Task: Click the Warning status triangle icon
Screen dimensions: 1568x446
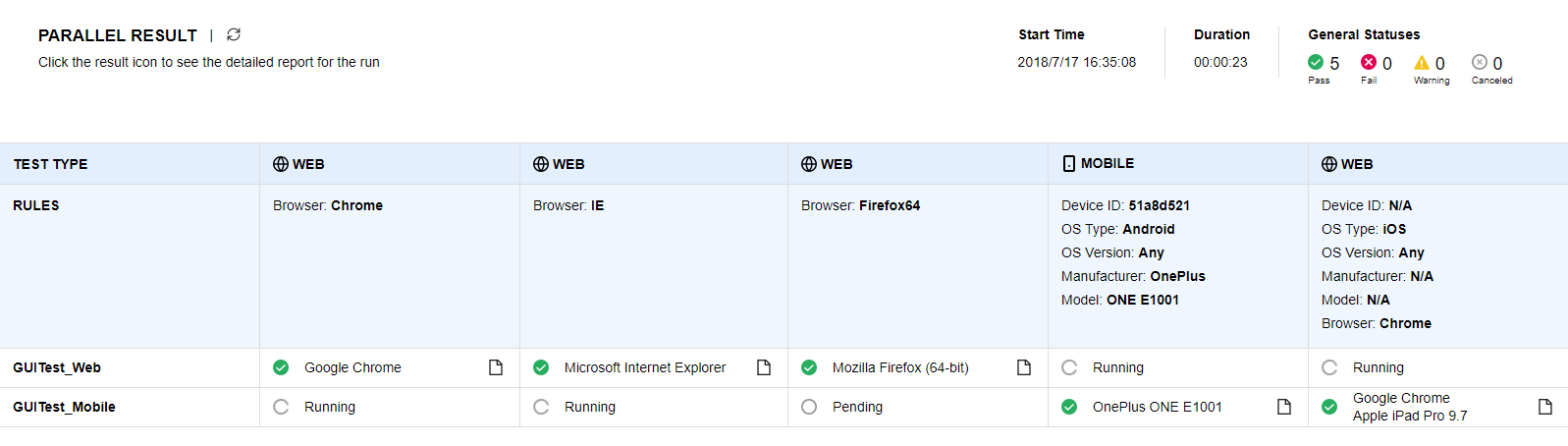Action: pyautogui.click(x=1422, y=63)
